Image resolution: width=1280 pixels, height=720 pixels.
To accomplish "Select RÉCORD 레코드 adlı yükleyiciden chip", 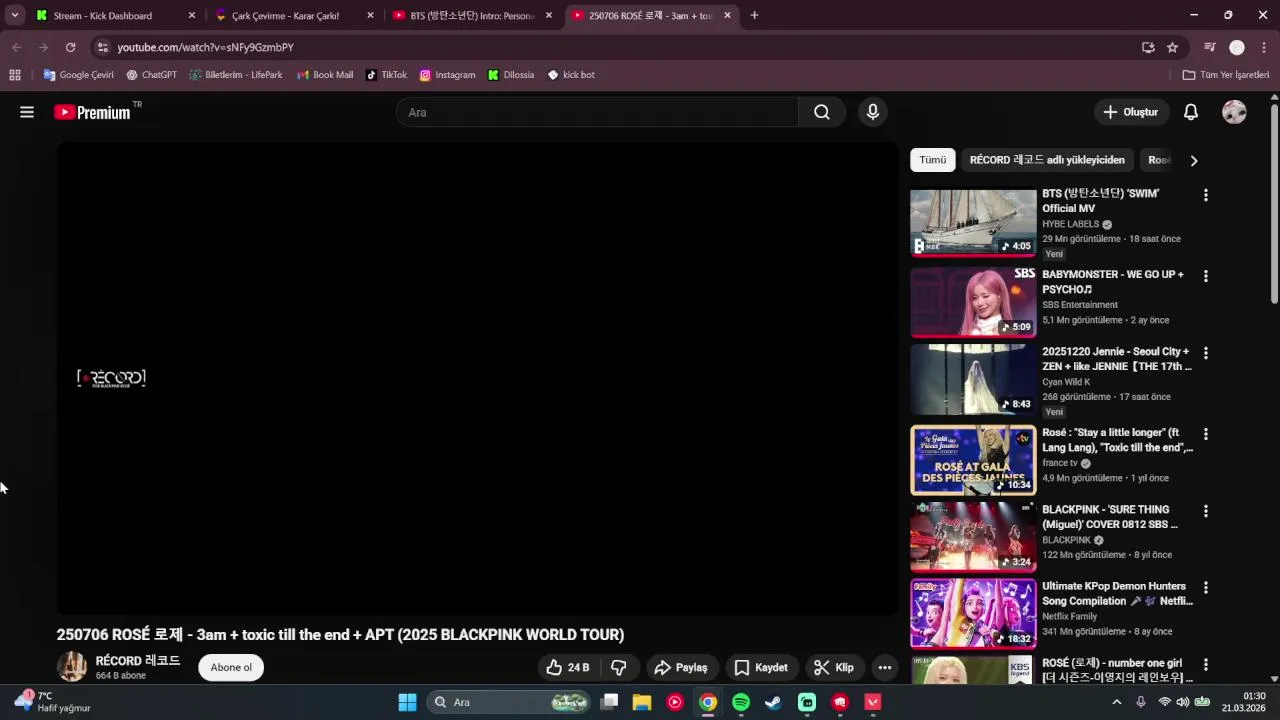I will 1047,160.
